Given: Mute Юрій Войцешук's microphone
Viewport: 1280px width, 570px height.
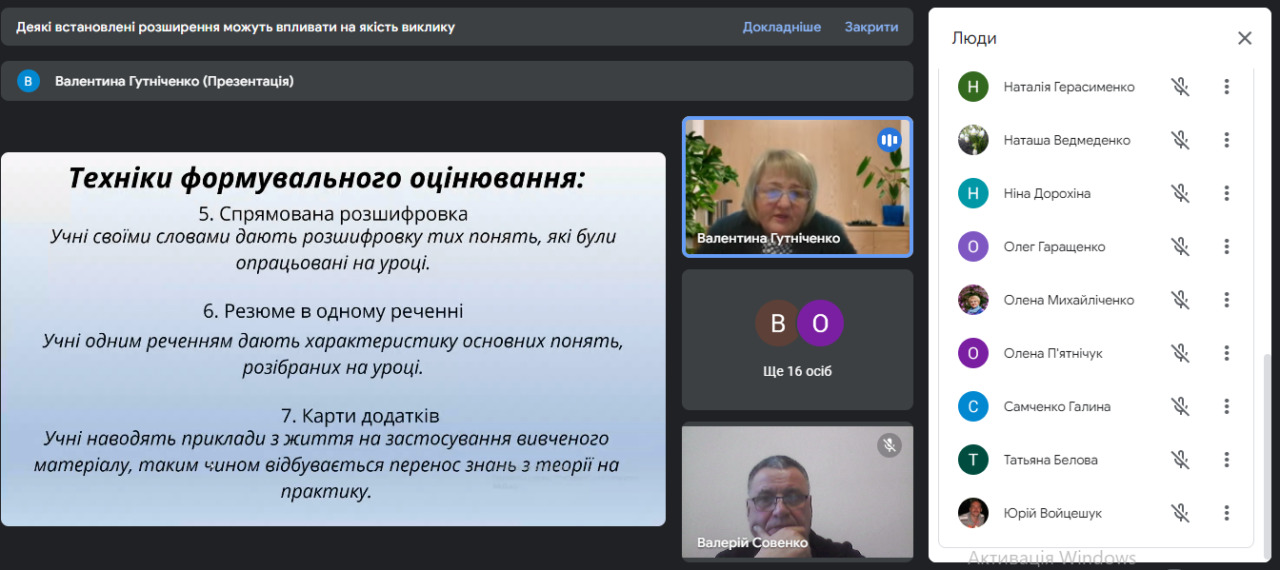Looking at the screenshot, I should click(x=1181, y=513).
